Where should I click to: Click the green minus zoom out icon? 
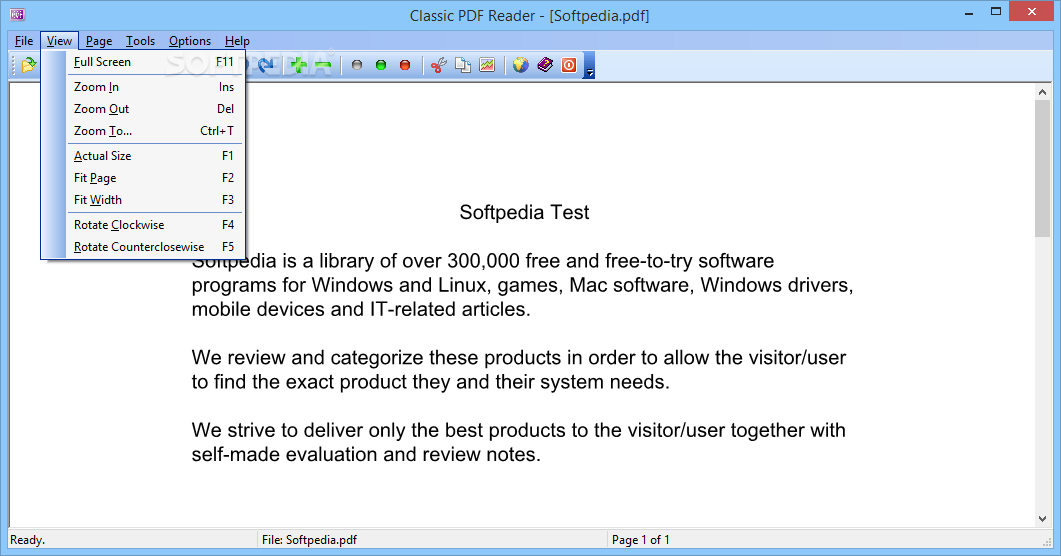coord(323,65)
